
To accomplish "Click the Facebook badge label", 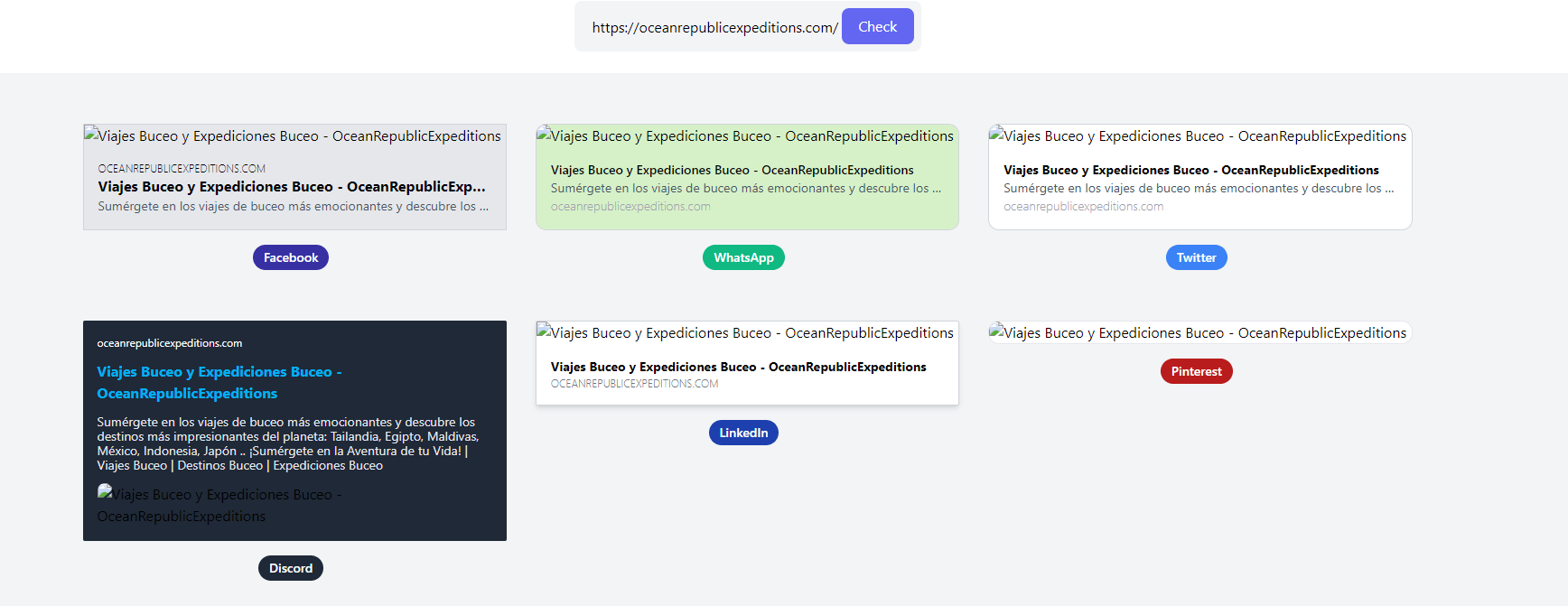I will [x=291, y=257].
